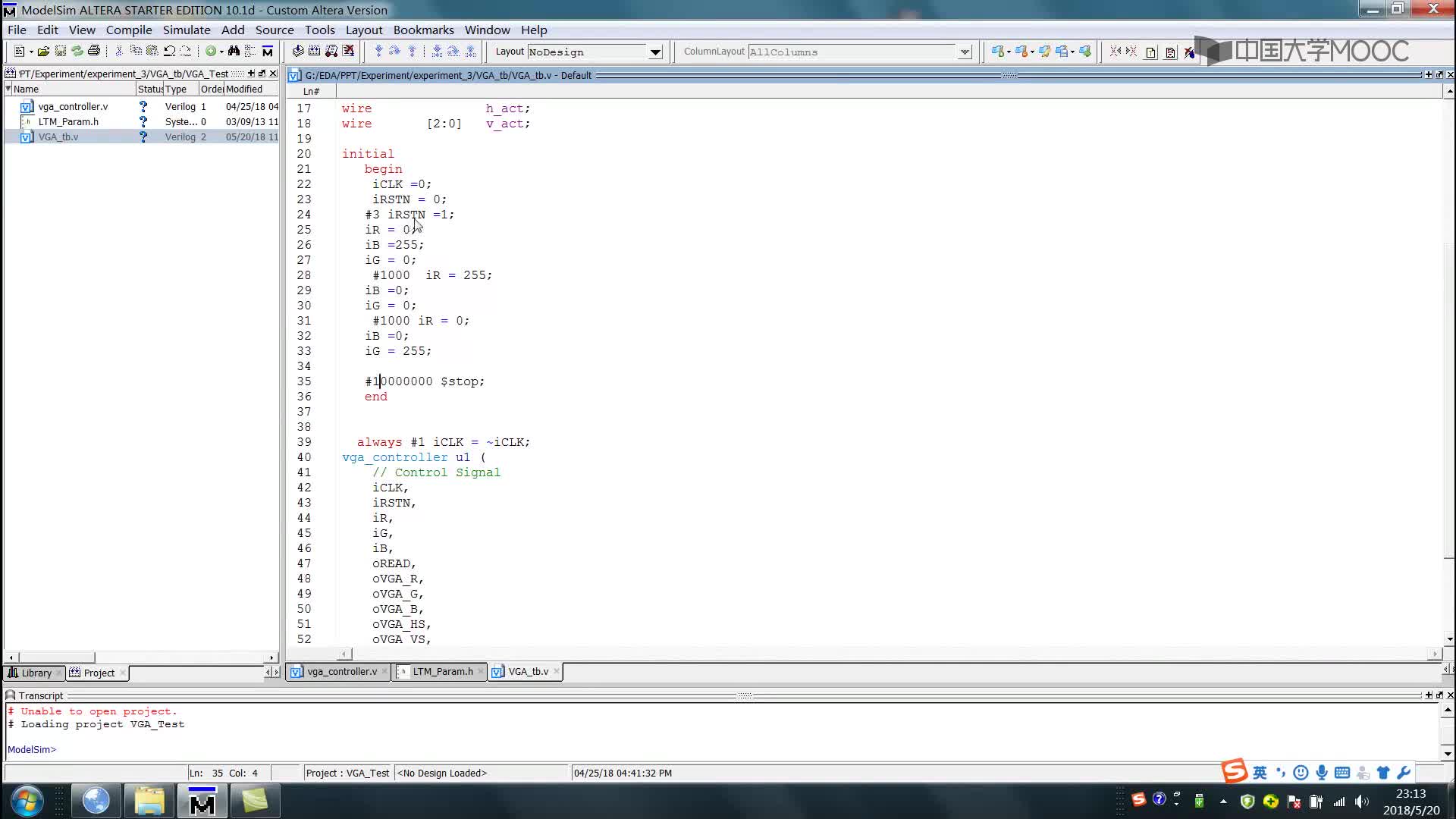Click the Save (floppy disk) toolbar icon

[x=60, y=51]
